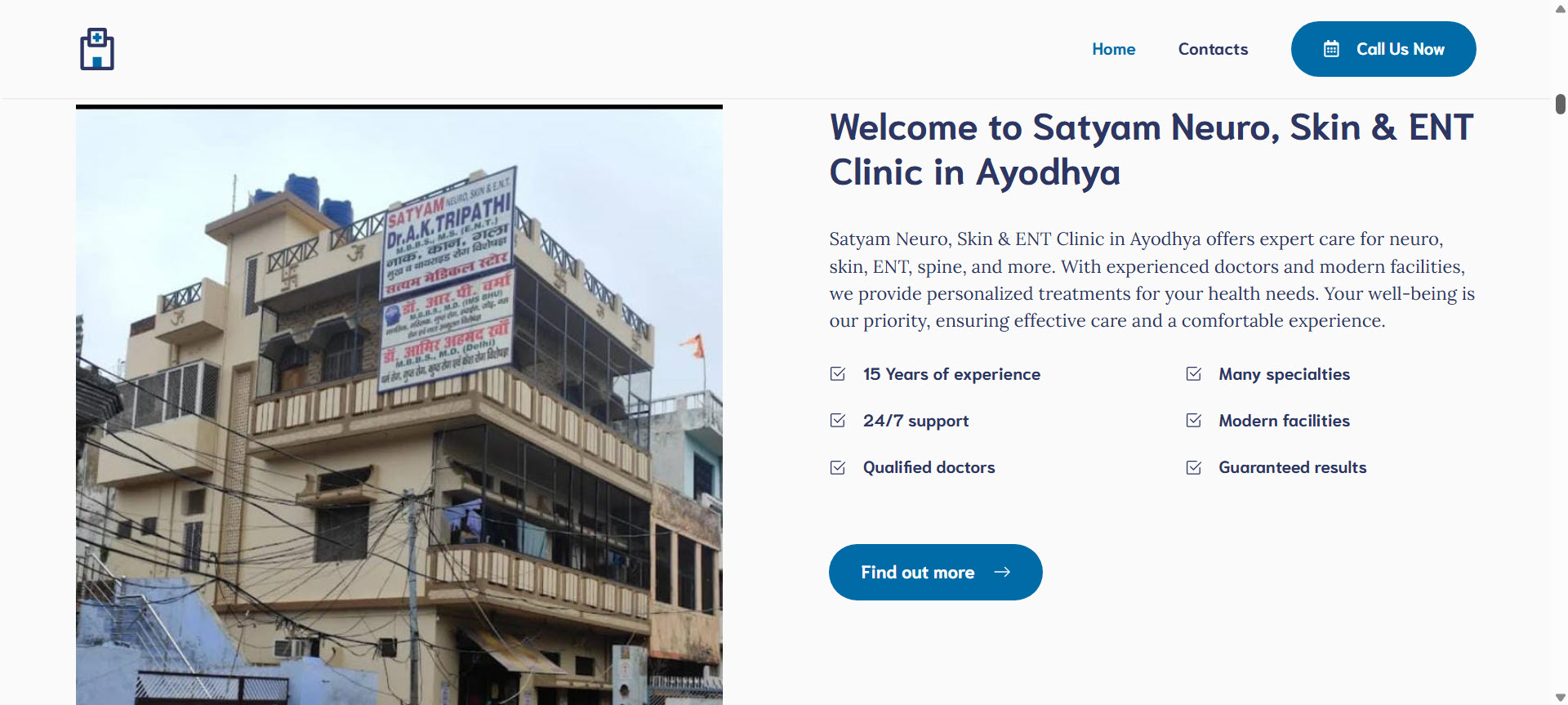Open the Contacts menu item

(x=1213, y=49)
